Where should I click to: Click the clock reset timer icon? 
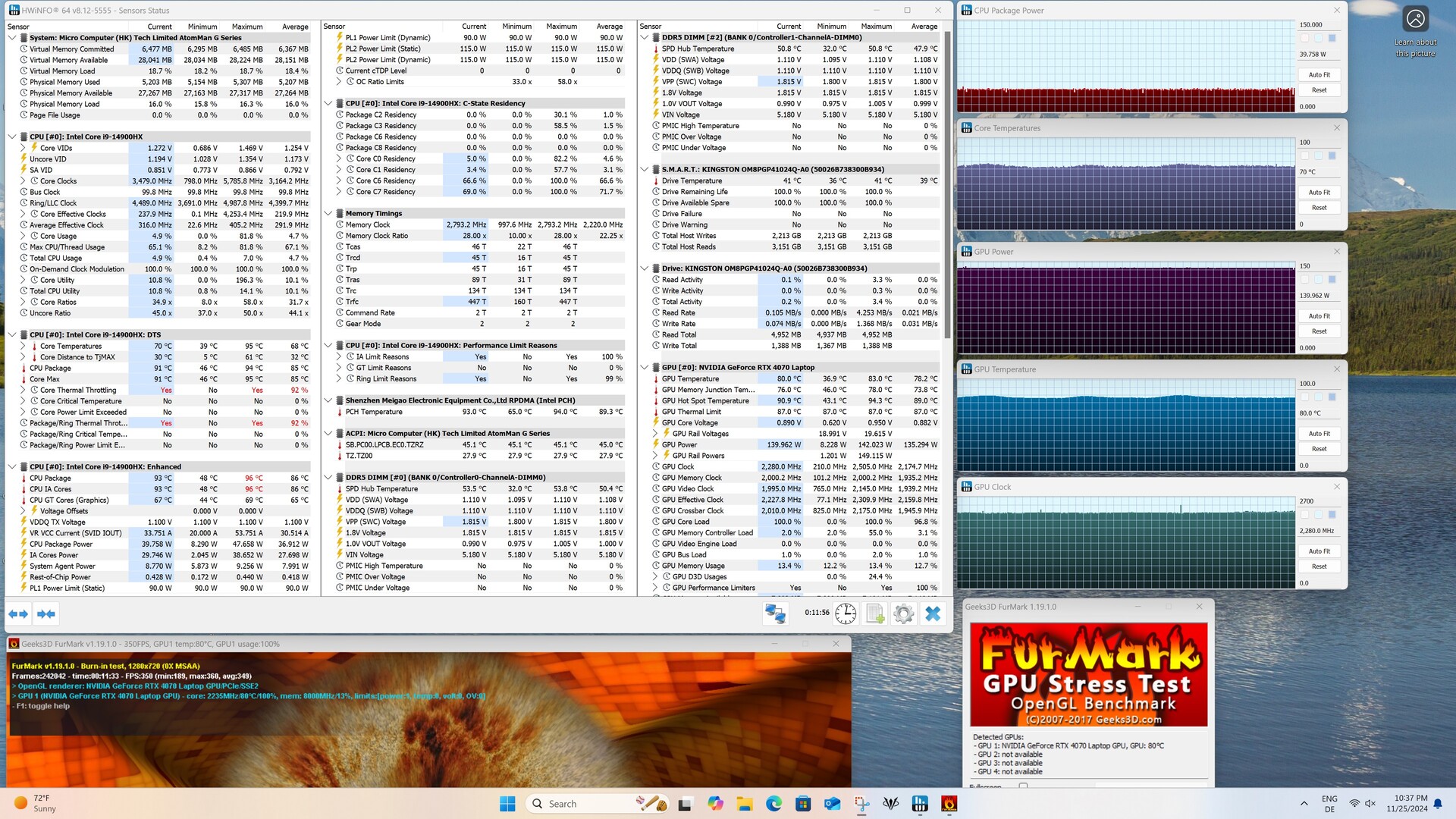click(x=846, y=613)
